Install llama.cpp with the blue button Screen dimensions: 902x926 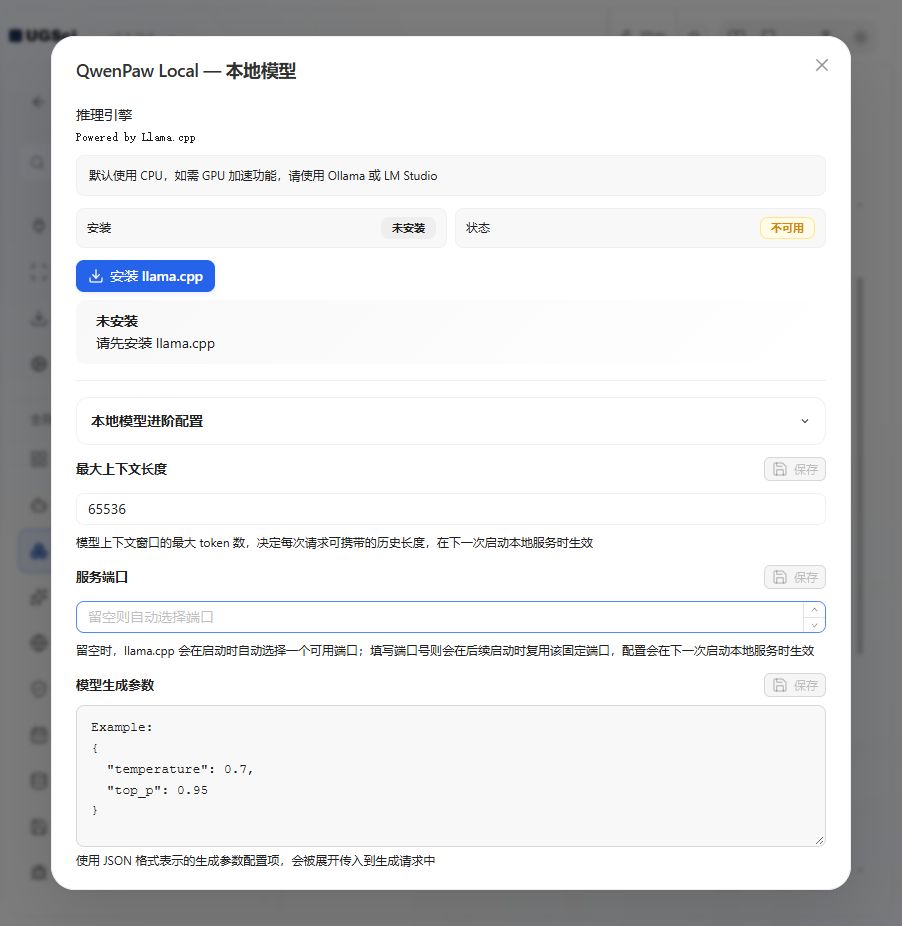click(145, 276)
